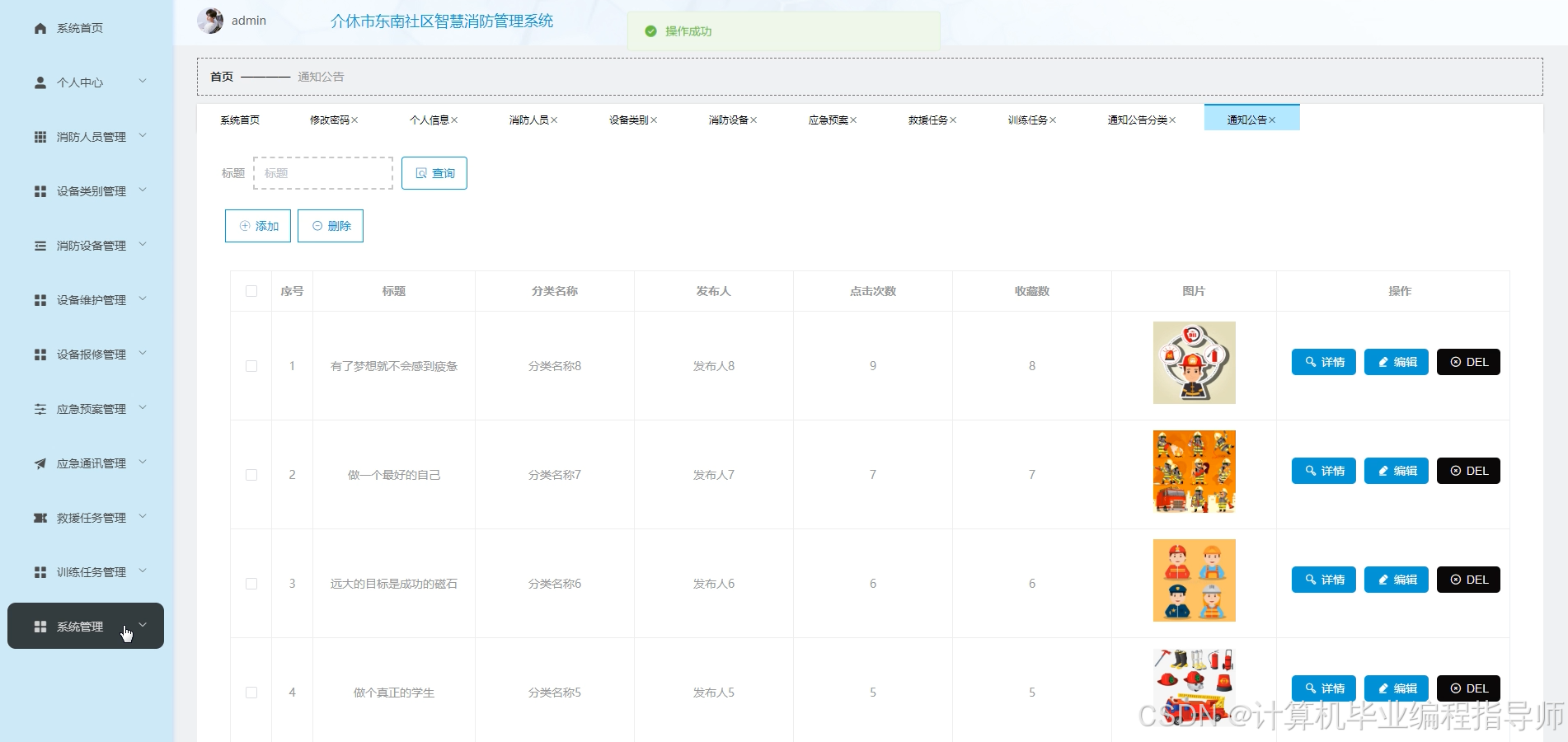The width and height of the screenshot is (1568, 742).
Task: Click the ticket icon for 救援任务管理
Action: (40, 518)
